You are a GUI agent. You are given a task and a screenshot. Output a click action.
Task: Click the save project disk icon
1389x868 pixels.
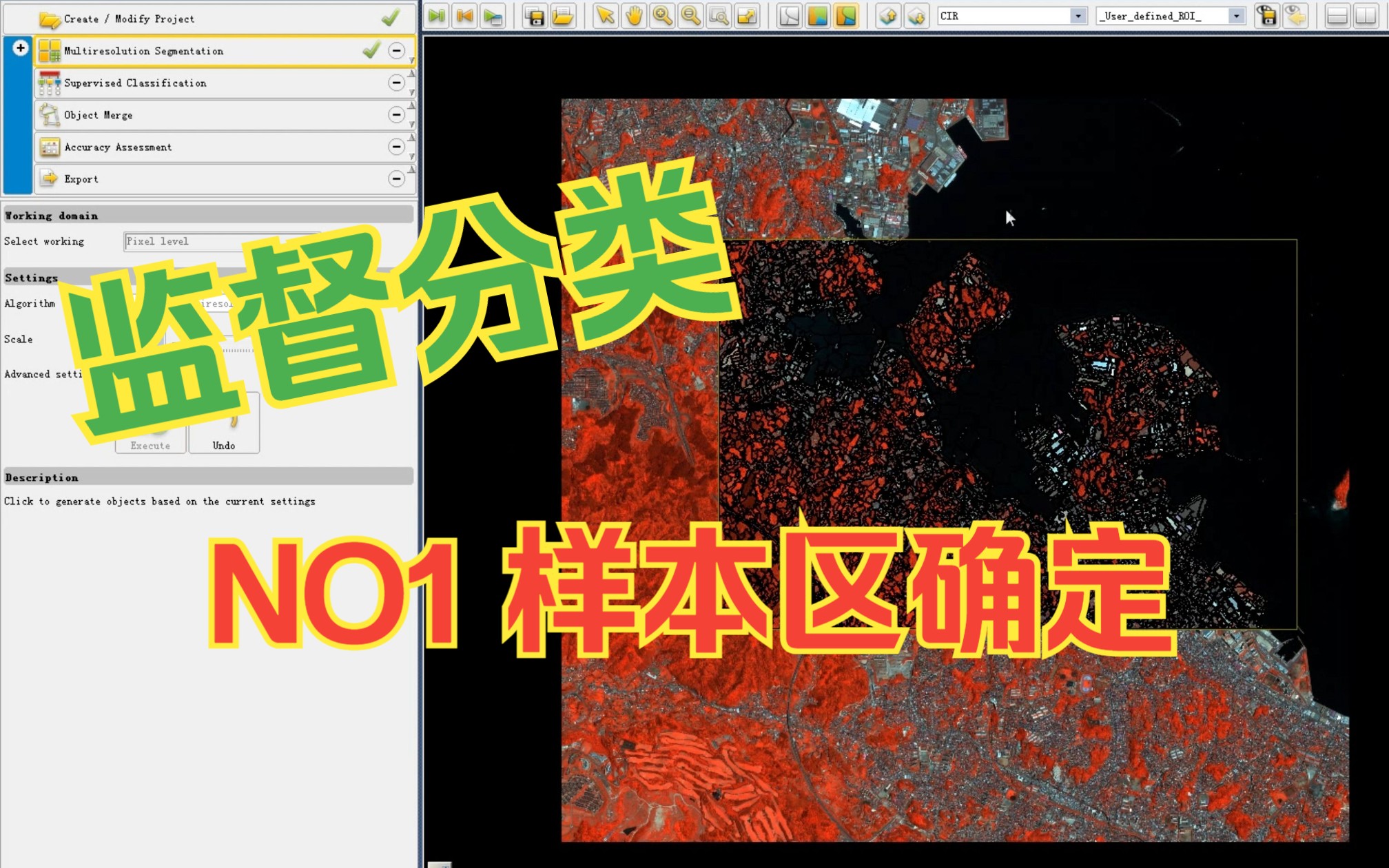[534, 16]
